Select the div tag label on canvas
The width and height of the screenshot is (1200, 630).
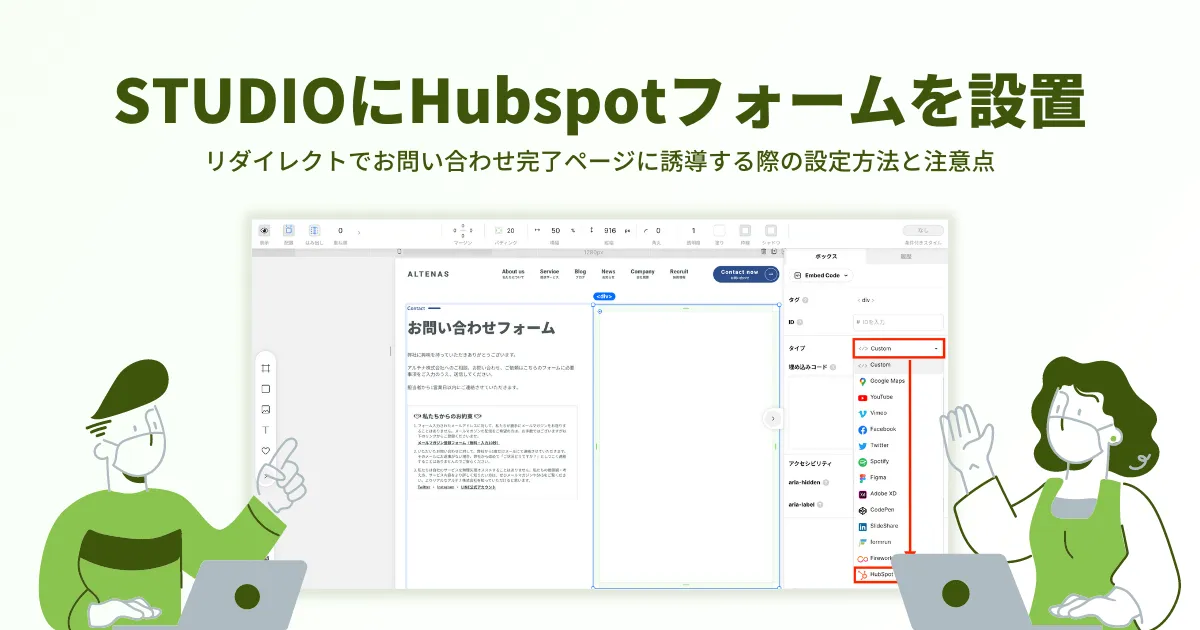[x=603, y=297]
